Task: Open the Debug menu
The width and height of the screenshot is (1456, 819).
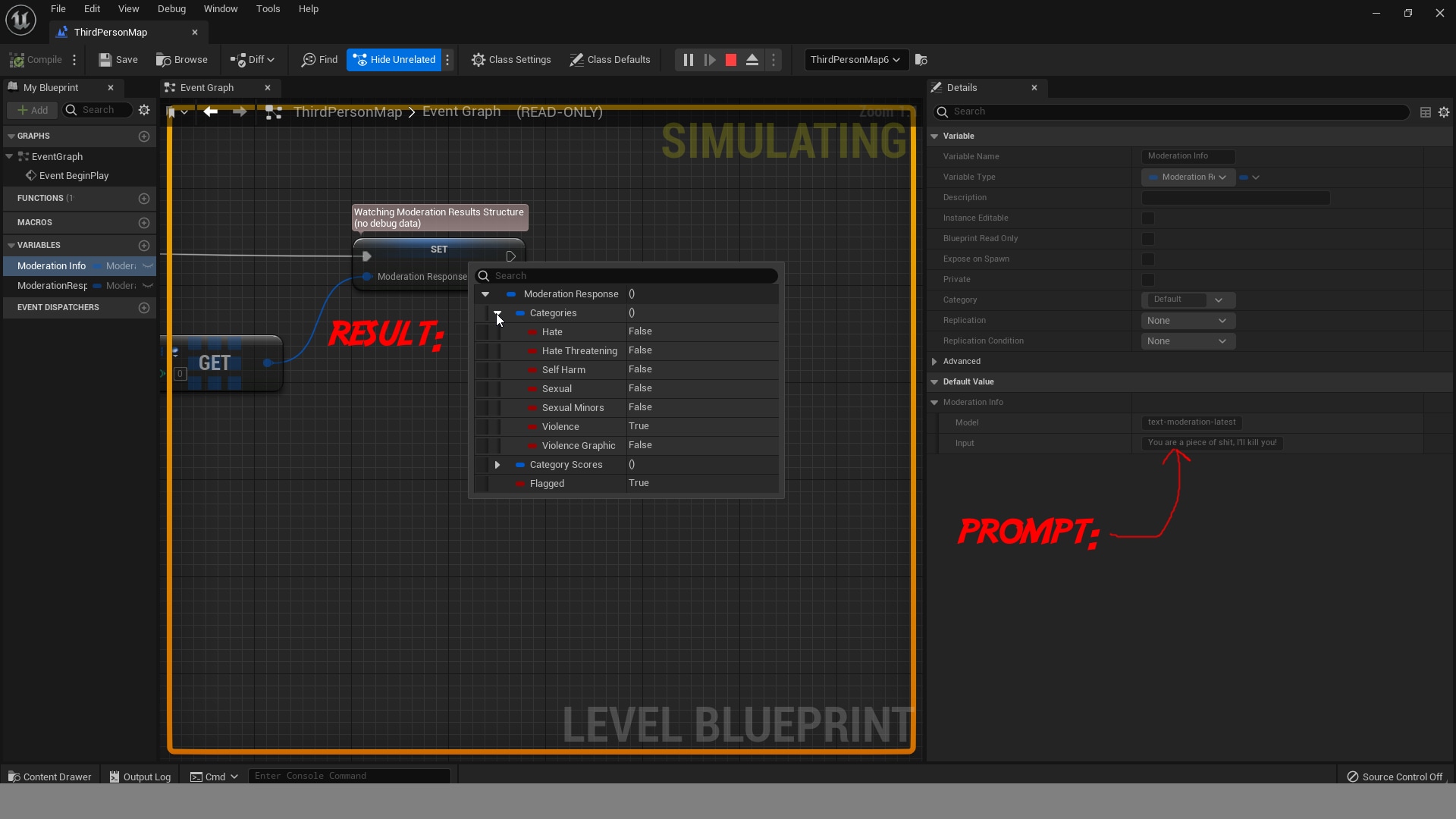Action: coord(171,9)
